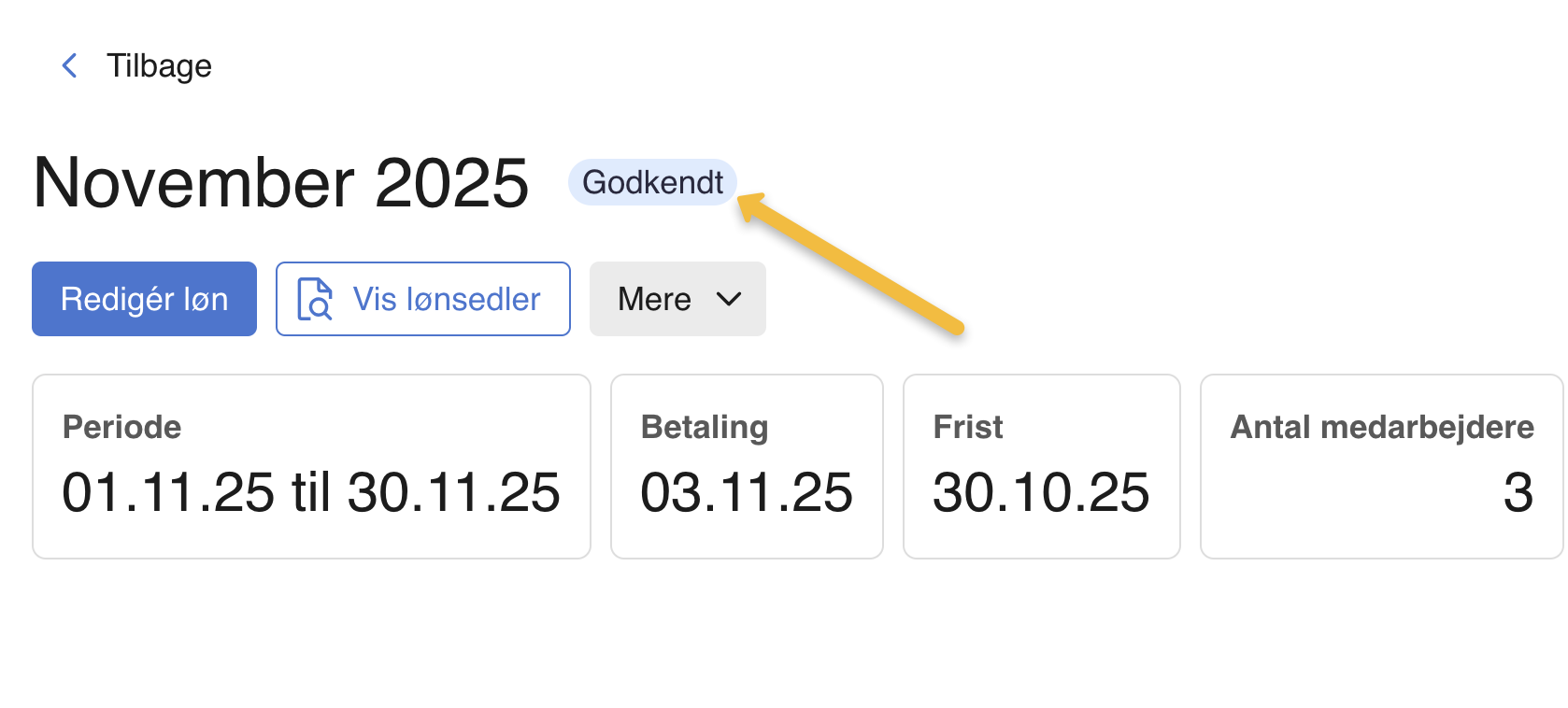Click the November 2025 heading

click(x=280, y=182)
